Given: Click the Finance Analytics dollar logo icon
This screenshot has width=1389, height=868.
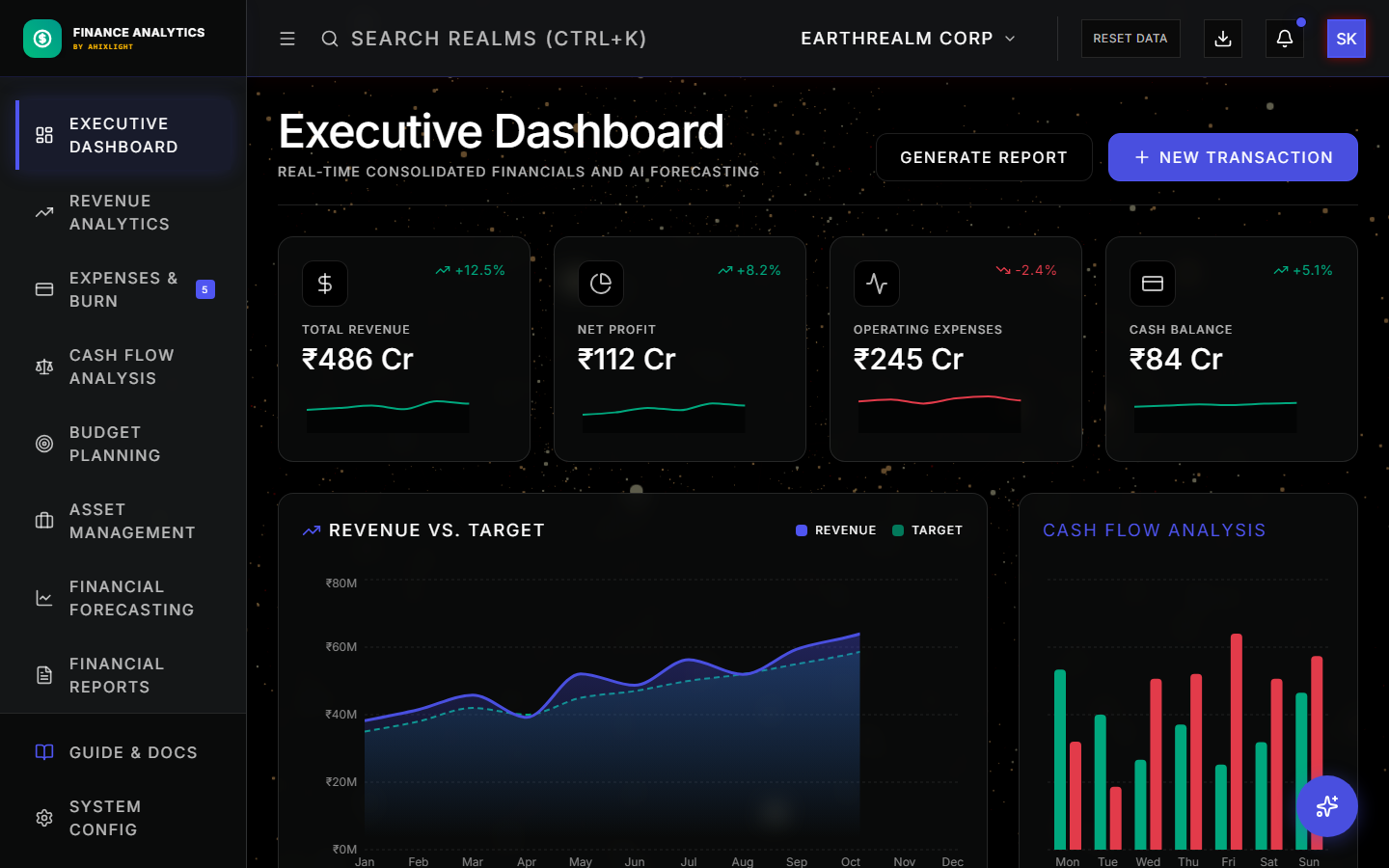Looking at the screenshot, I should (x=42, y=39).
